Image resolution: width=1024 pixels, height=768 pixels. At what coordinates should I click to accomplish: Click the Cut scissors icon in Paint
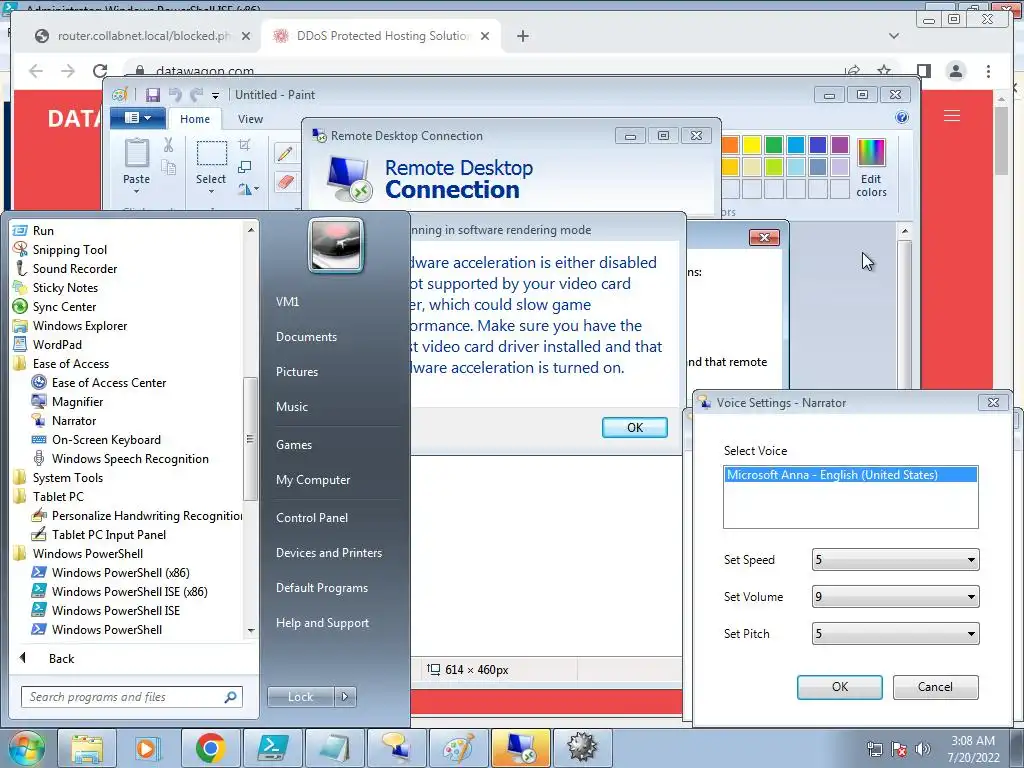click(x=168, y=145)
